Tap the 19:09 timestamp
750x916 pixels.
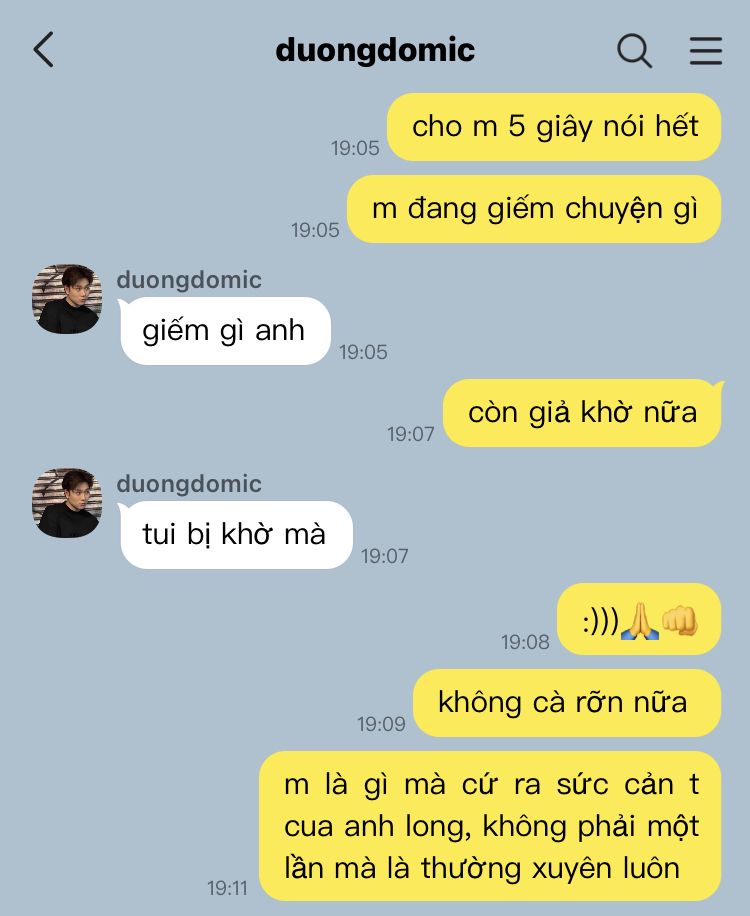pyautogui.click(x=381, y=724)
